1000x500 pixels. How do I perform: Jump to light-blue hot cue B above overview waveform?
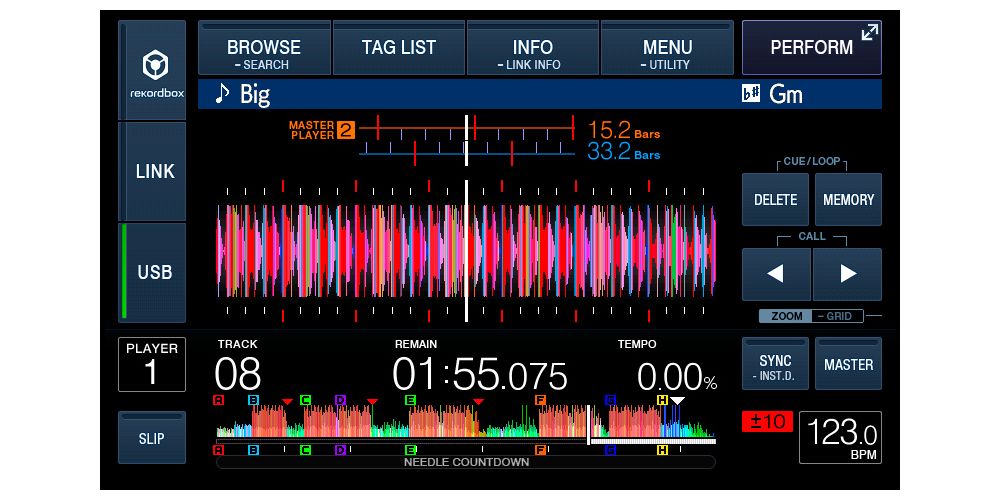tap(253, 400)
